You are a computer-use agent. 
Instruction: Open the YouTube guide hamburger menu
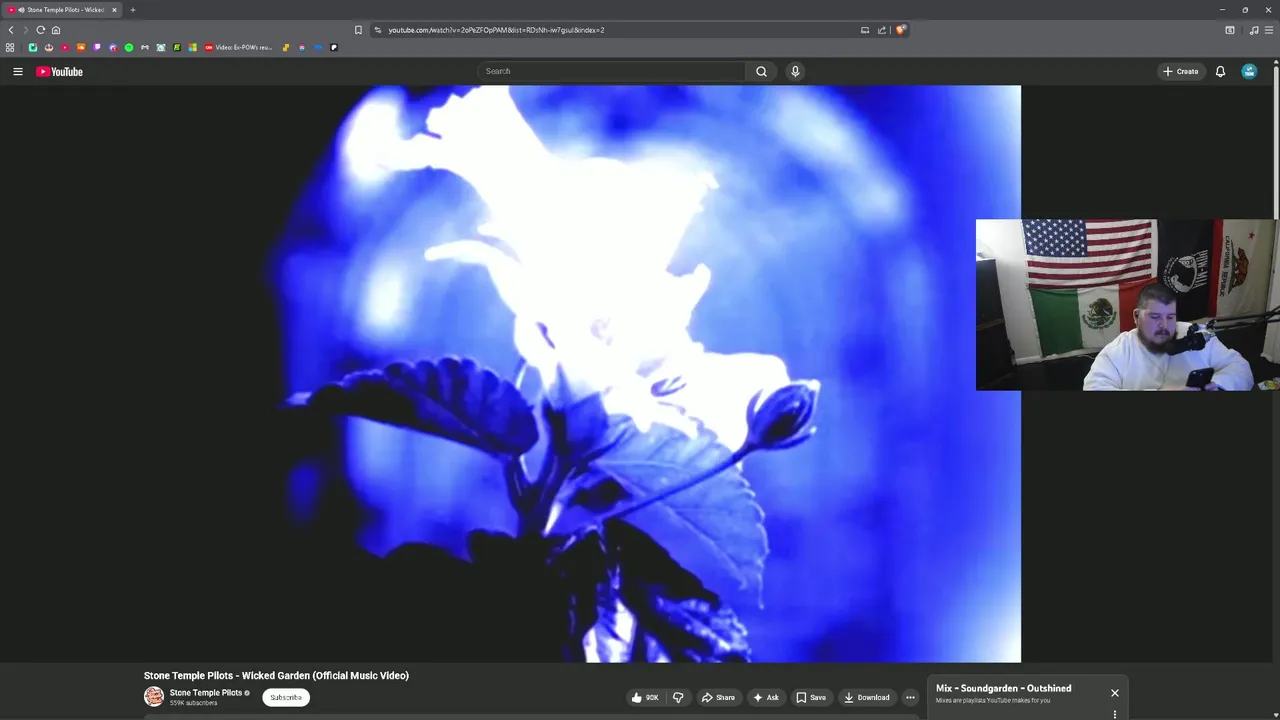coord(17,71)
